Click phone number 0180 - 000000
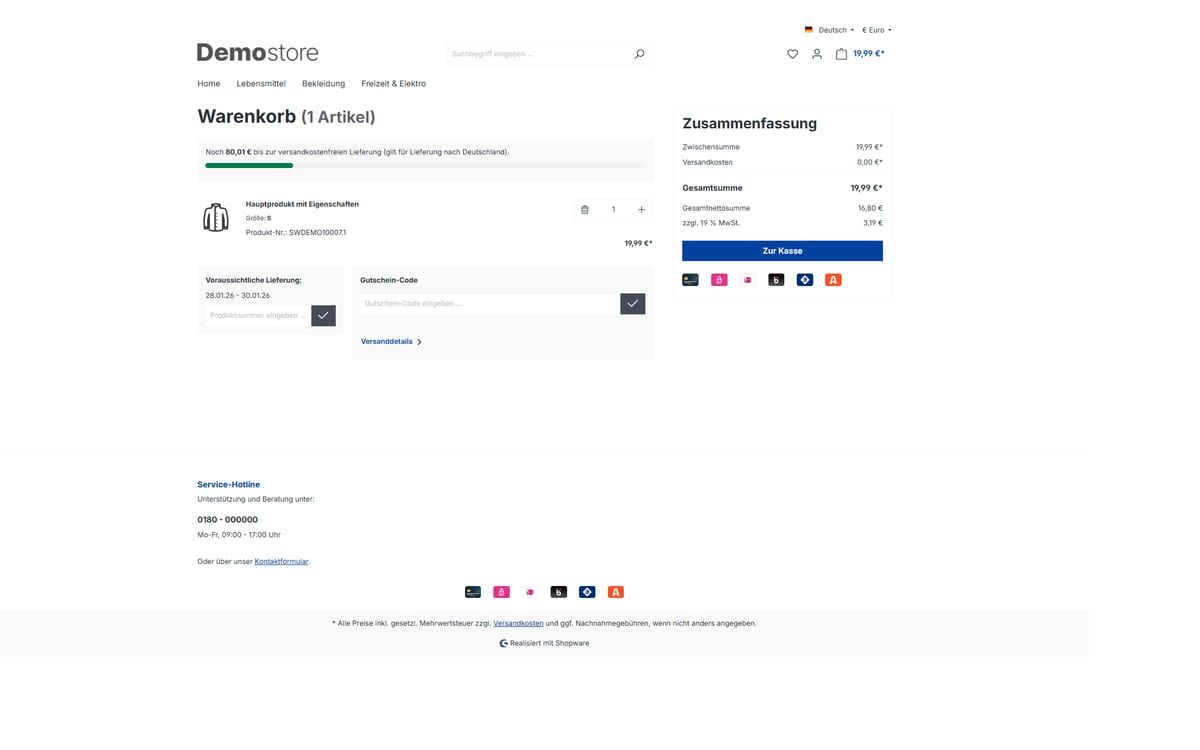Image resolution: width=1200 pixels, height=750 pixels. point(228,520)
